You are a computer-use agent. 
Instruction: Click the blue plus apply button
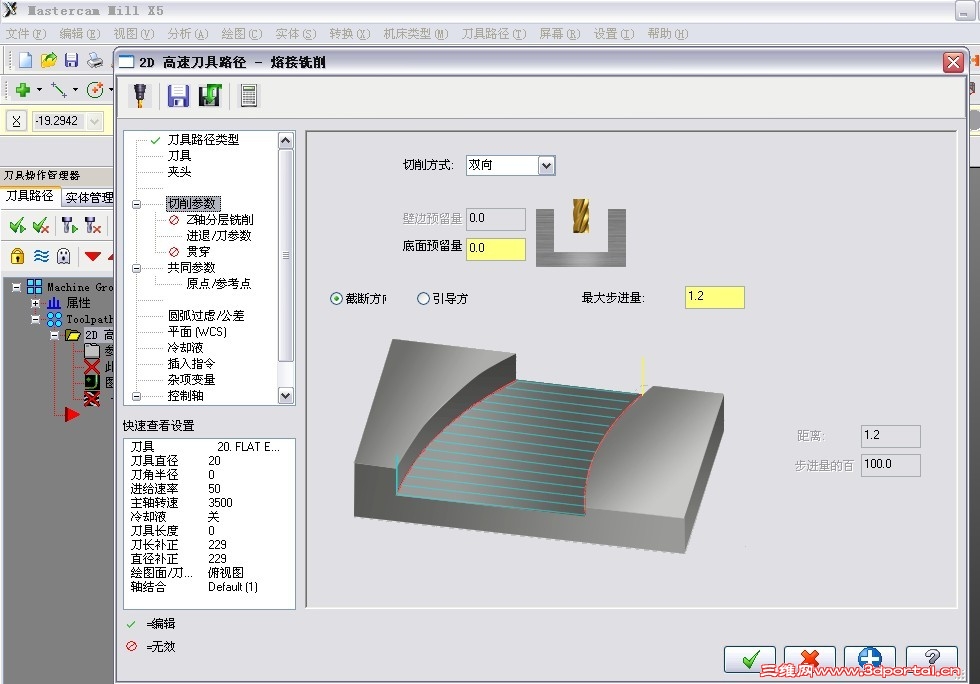click(869, 660)
